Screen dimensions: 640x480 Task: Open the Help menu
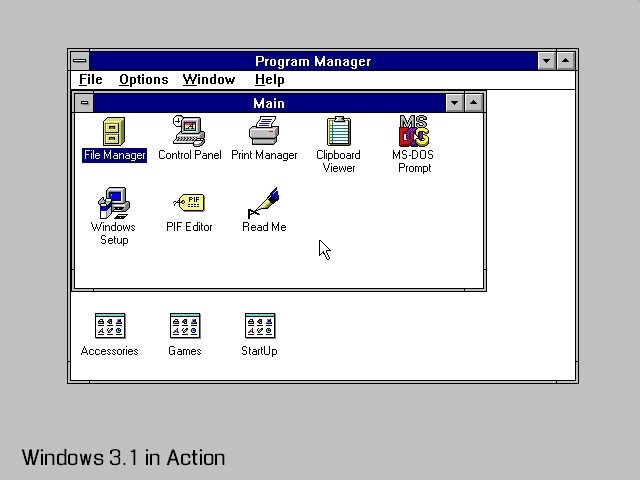pos(269,80)
